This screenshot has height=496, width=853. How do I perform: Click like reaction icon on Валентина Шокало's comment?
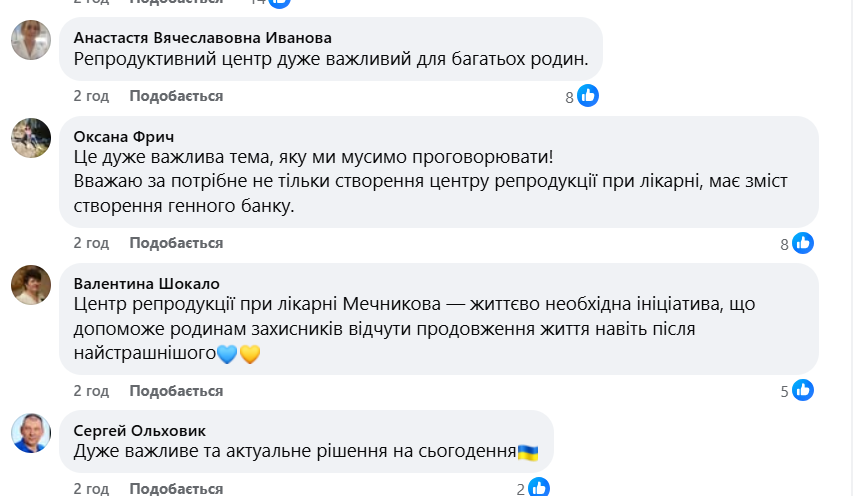[803, 391]
